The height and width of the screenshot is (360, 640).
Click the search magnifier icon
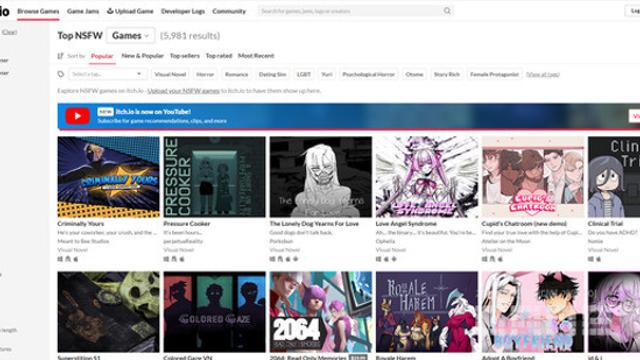(x=447, y=11)
